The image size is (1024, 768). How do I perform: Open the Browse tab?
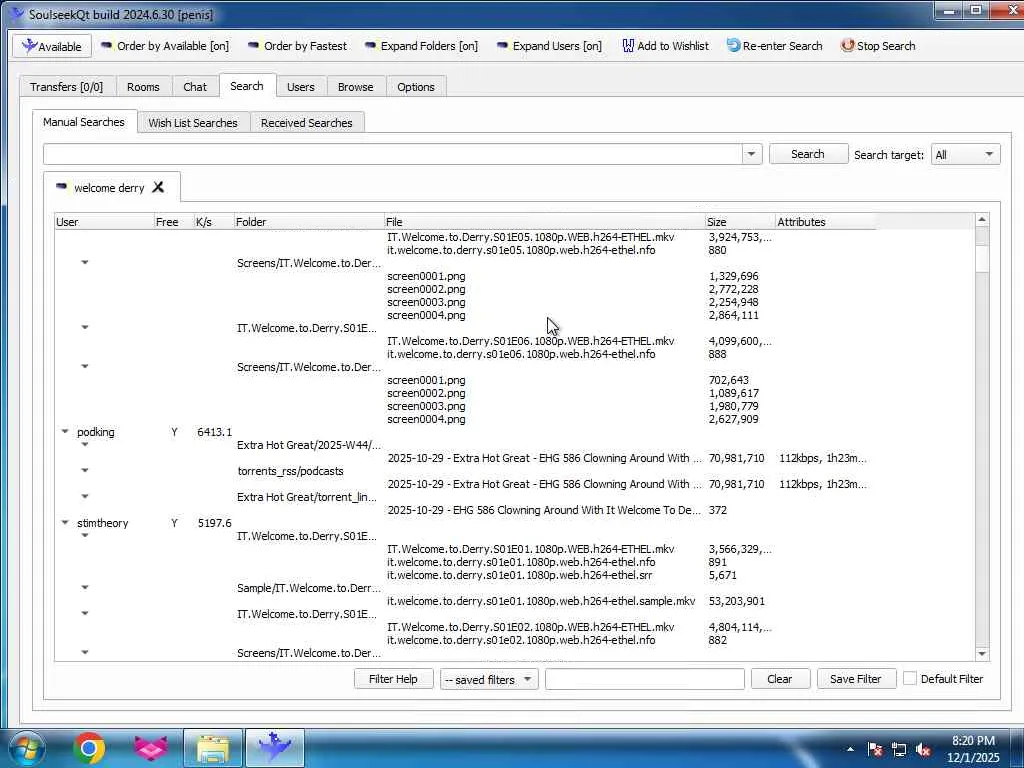(355, 87)
